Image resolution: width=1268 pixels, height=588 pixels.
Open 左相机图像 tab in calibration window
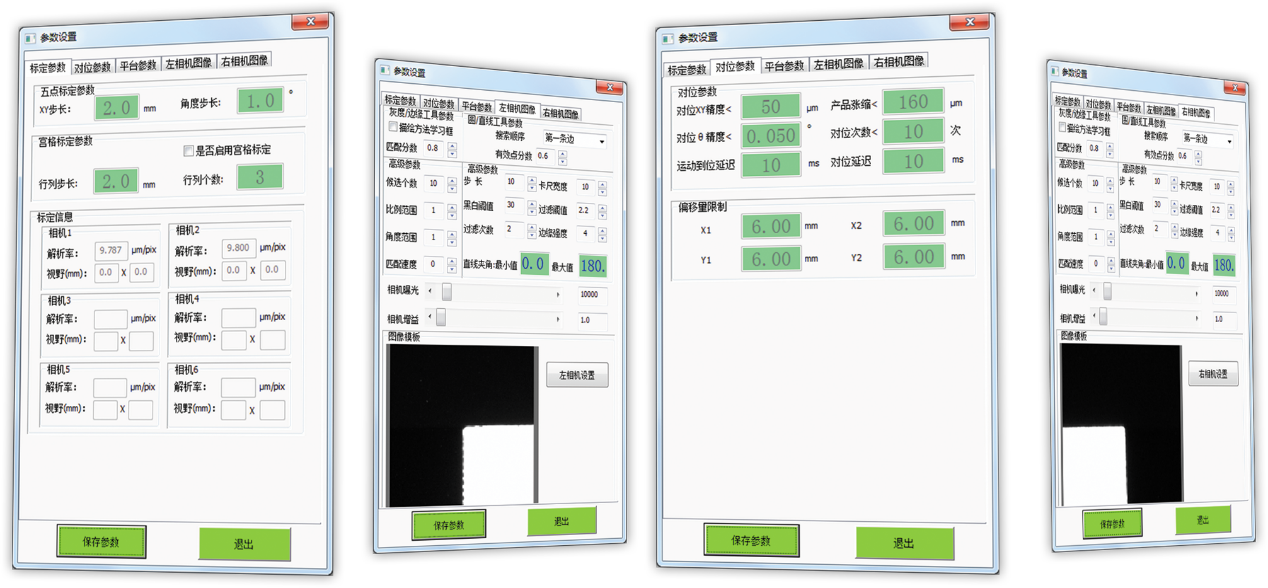tap(189, 63)
